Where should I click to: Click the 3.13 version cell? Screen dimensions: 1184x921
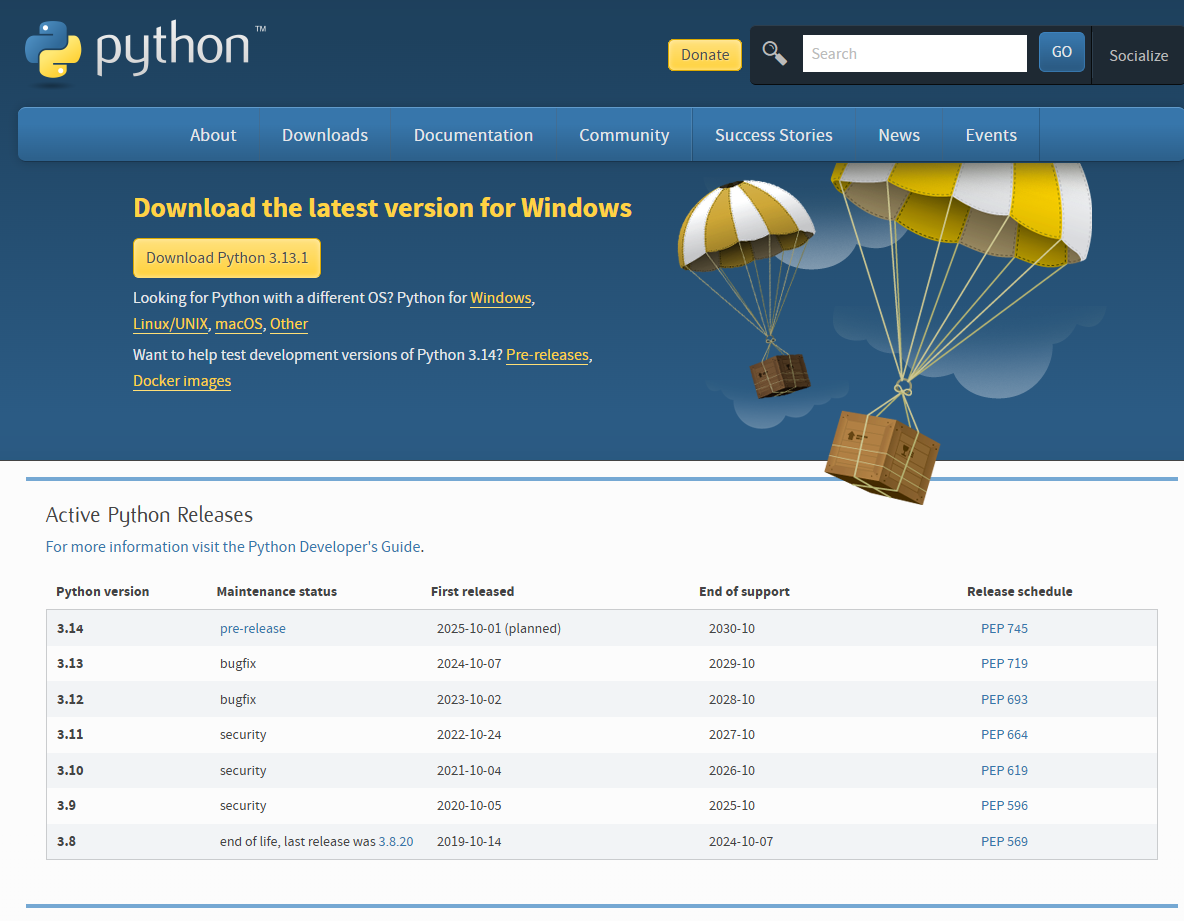point(70,664)
